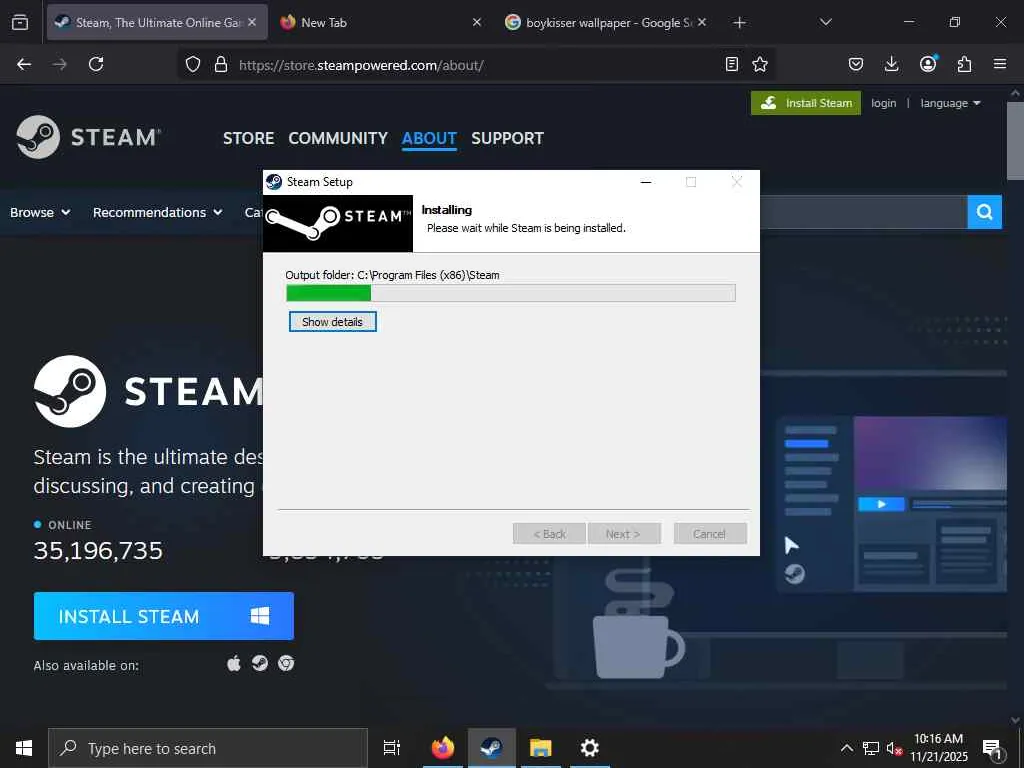Image resolution: width=1024 pixels, height=768 pixels.
Task: Click the URL address field
Action: [x=477, y=65]
